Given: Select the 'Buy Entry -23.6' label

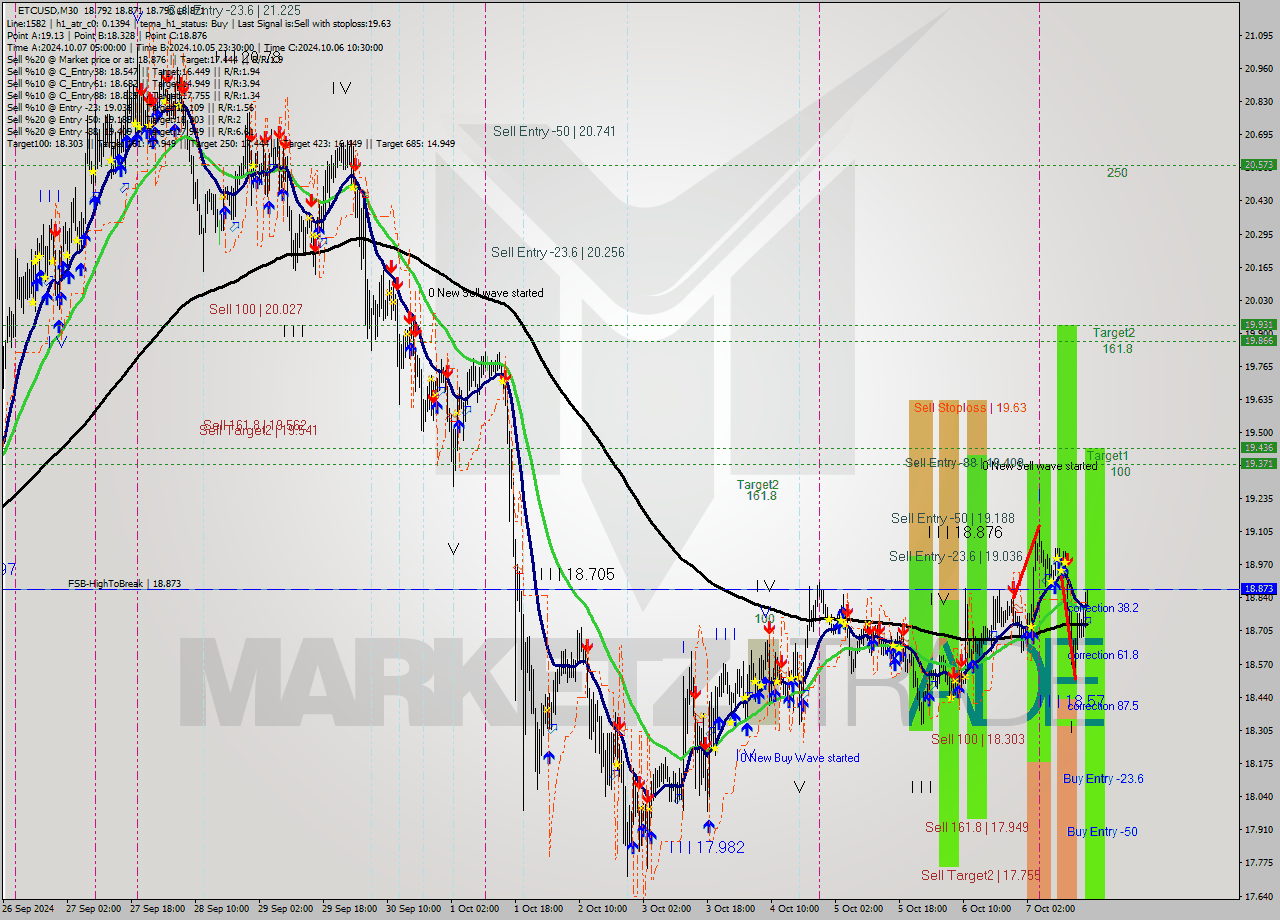Looking at the screenshot, I should pos(1103,778).
